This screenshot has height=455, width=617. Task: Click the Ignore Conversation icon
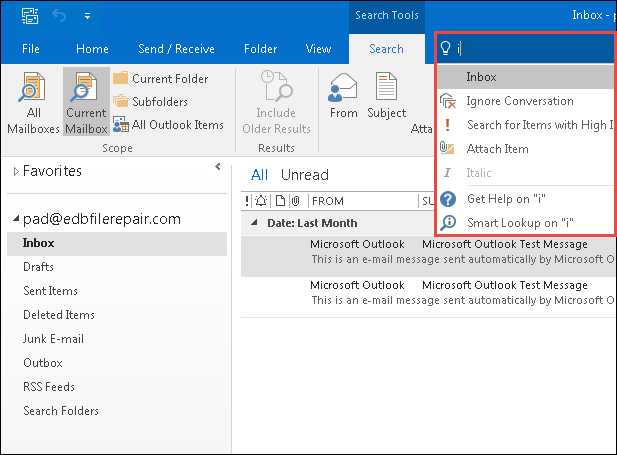coord(448,101)
